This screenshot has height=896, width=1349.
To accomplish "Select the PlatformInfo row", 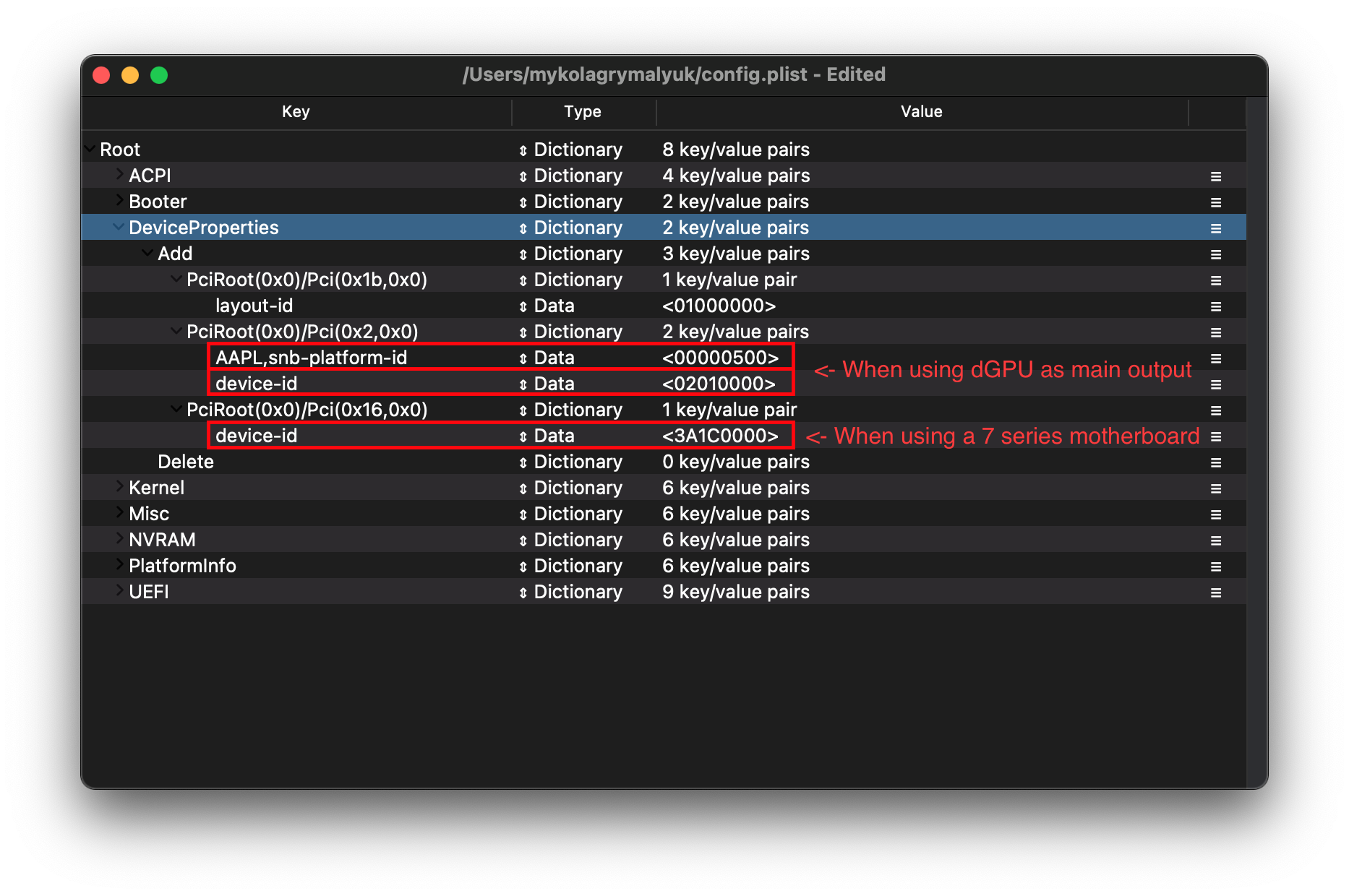I will [182, 566].
